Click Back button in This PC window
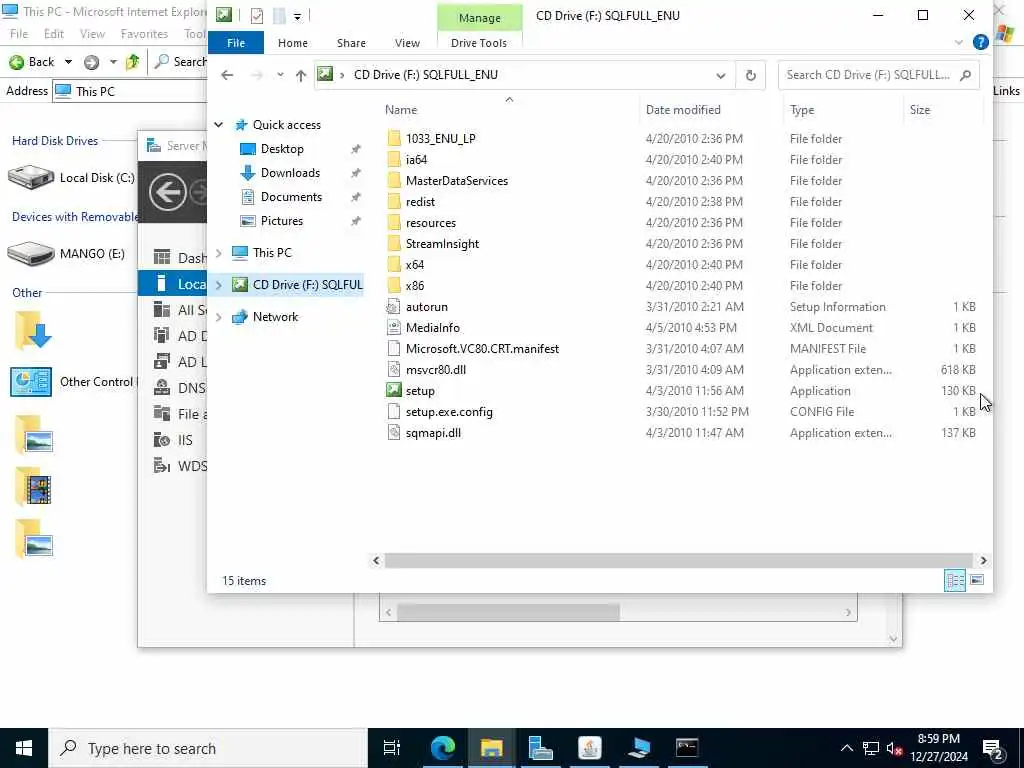 point(31,62)
